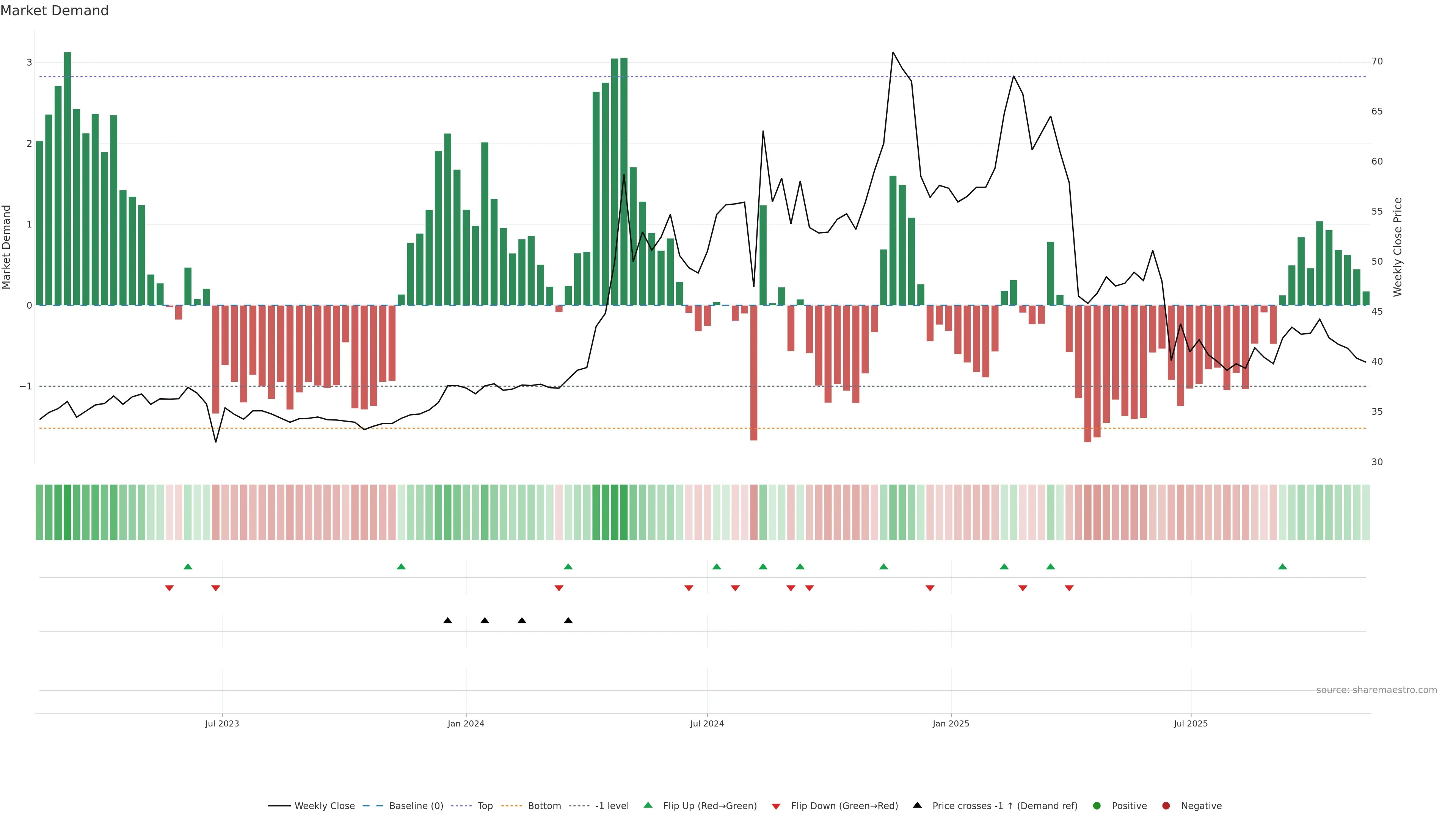Viewport: 1456px width, 819px height.
Task: Click the green Flip Up legend triangle
Action: pyautogui.click(x=648, y=805)
